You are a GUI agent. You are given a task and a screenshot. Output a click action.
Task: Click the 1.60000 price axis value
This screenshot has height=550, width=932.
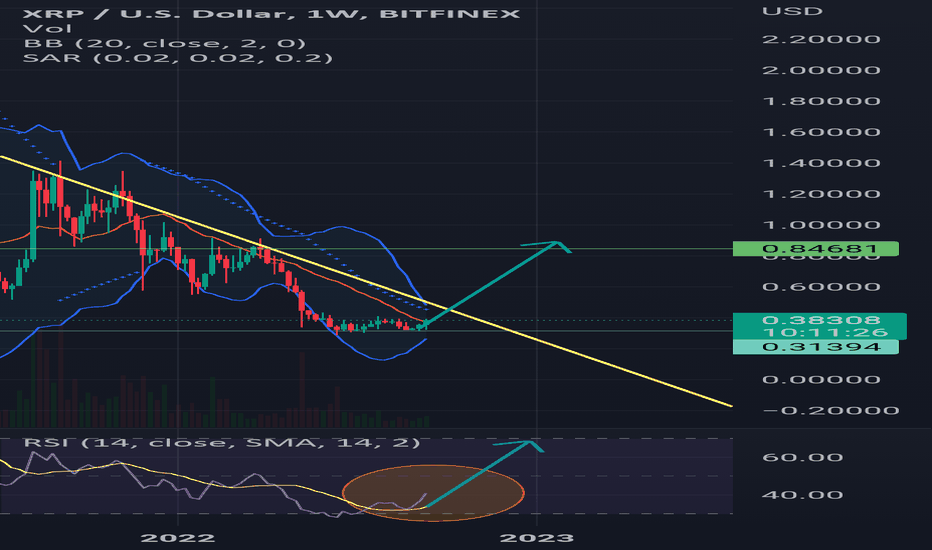pos(821,132)
